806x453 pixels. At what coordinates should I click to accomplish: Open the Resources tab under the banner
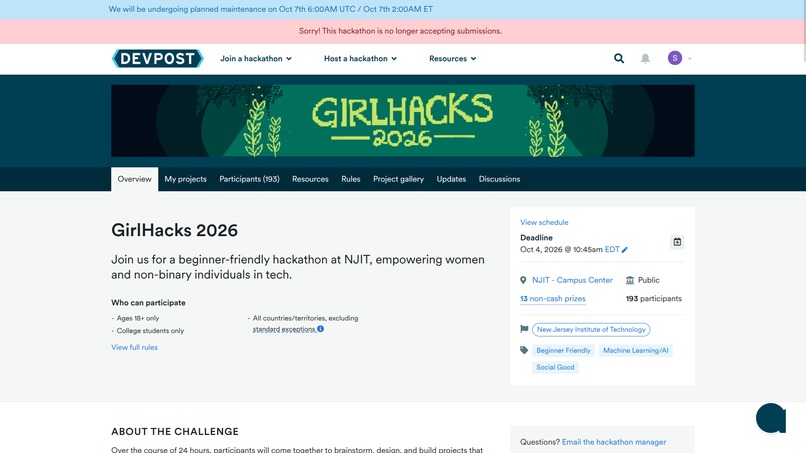click(310, 179)
